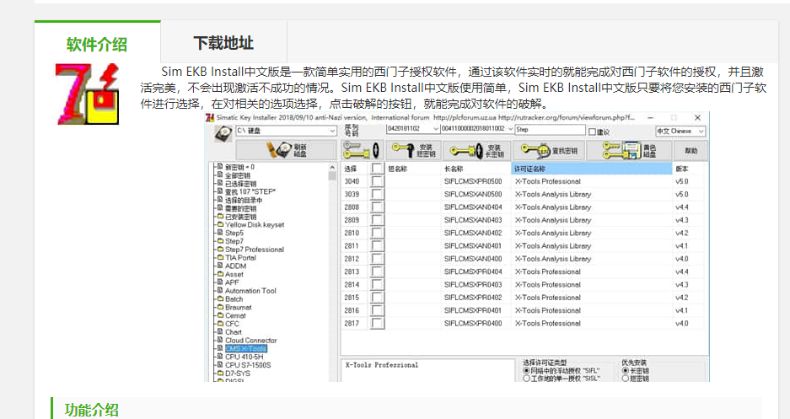This screenshot has width=790, height=419.
Task: Check the box for row 2808
Action: [x=377, y=207]
